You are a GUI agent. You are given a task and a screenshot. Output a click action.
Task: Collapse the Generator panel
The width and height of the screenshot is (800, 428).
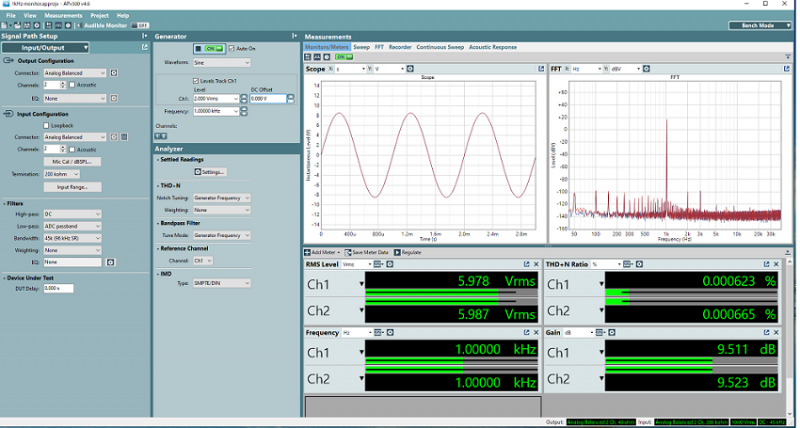[294, 36]
